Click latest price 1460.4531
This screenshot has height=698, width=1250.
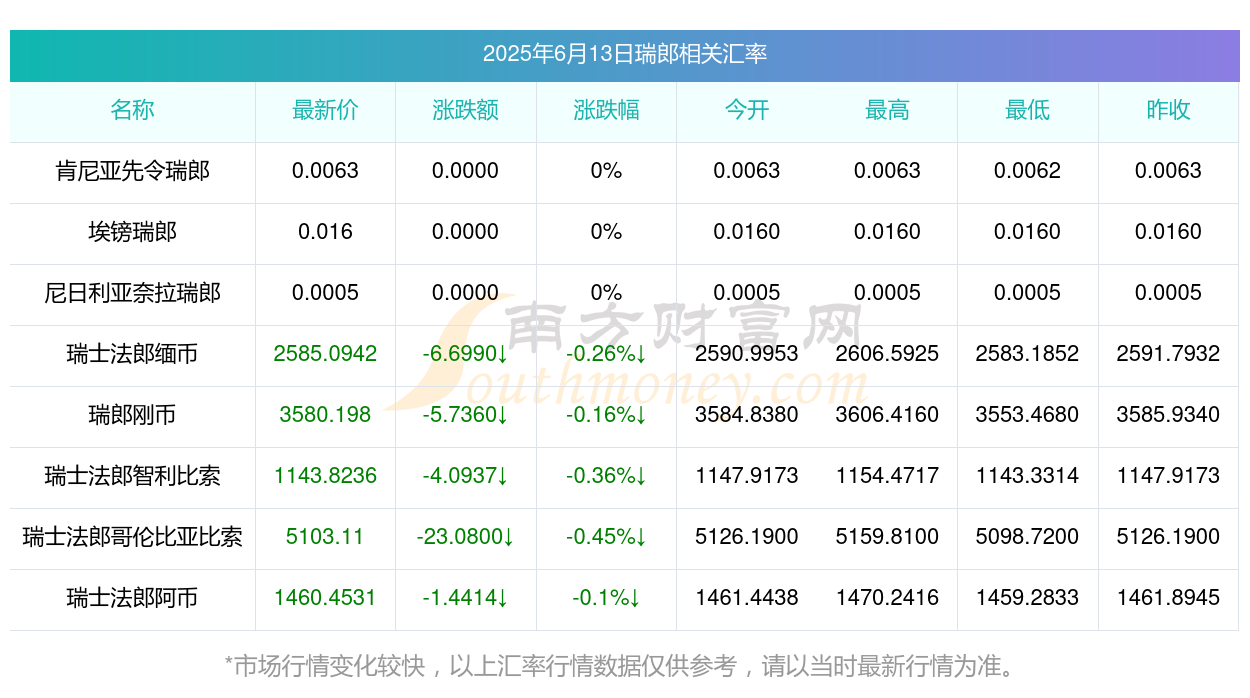click(325, 598)
